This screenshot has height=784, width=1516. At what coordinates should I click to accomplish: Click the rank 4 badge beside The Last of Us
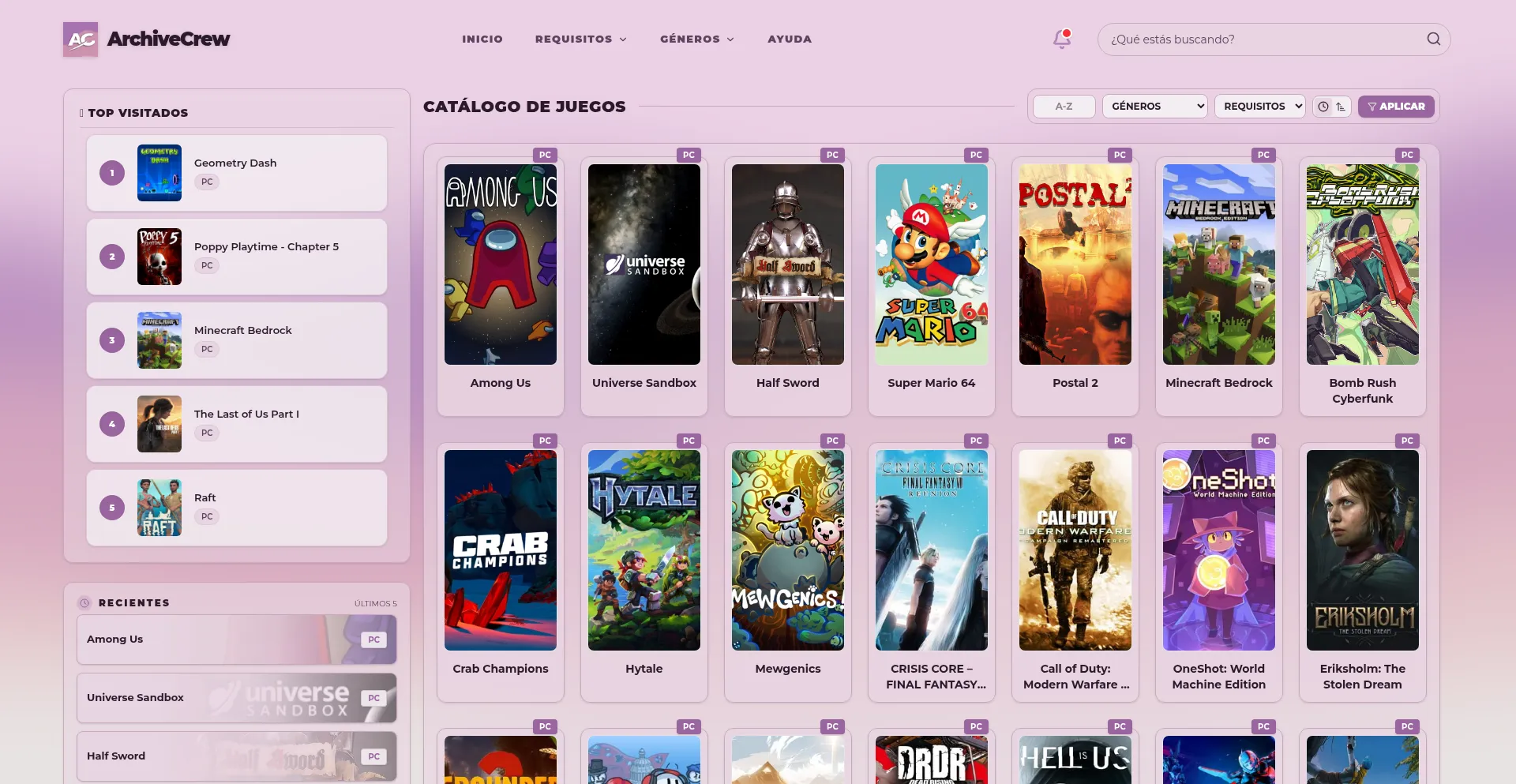tap(112, 424)
